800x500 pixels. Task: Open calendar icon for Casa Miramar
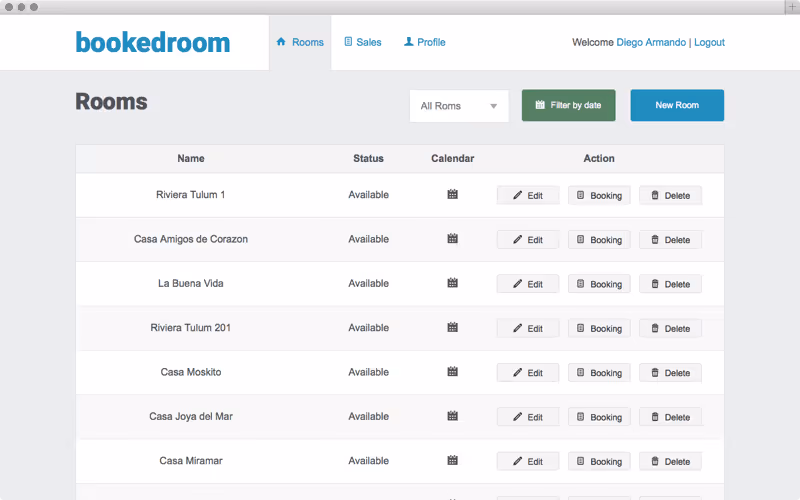(453, 461)
